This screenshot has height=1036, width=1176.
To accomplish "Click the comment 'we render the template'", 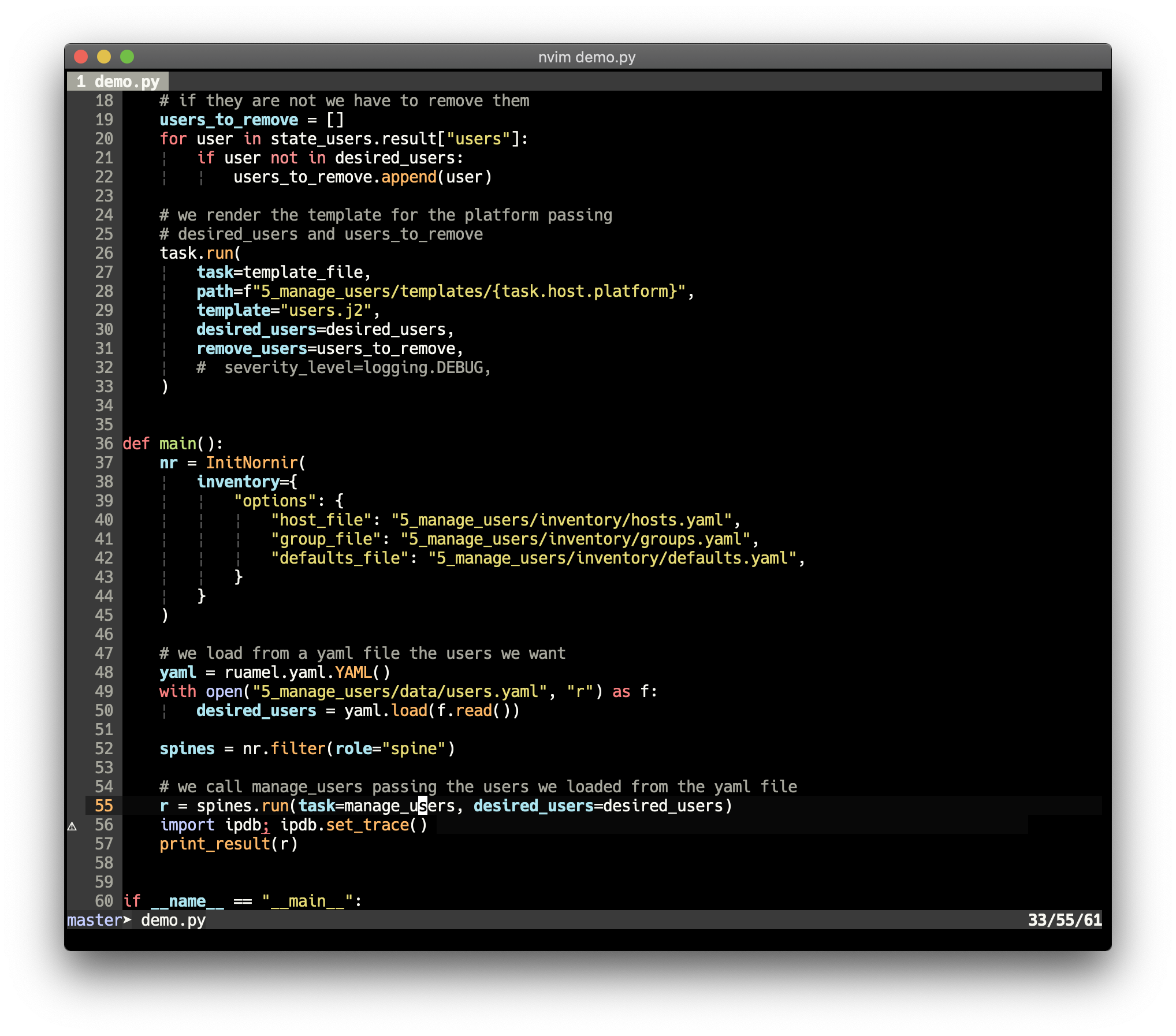I will click(x=386, y=215).
